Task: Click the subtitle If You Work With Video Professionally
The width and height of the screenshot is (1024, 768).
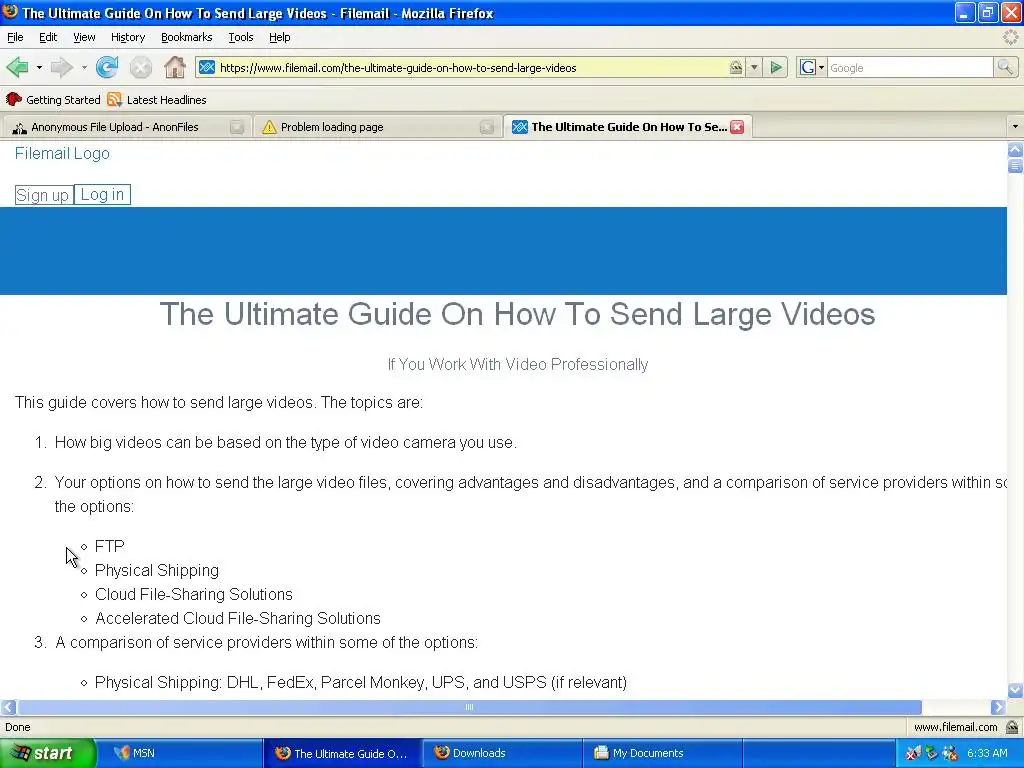Action: point(517,364)
